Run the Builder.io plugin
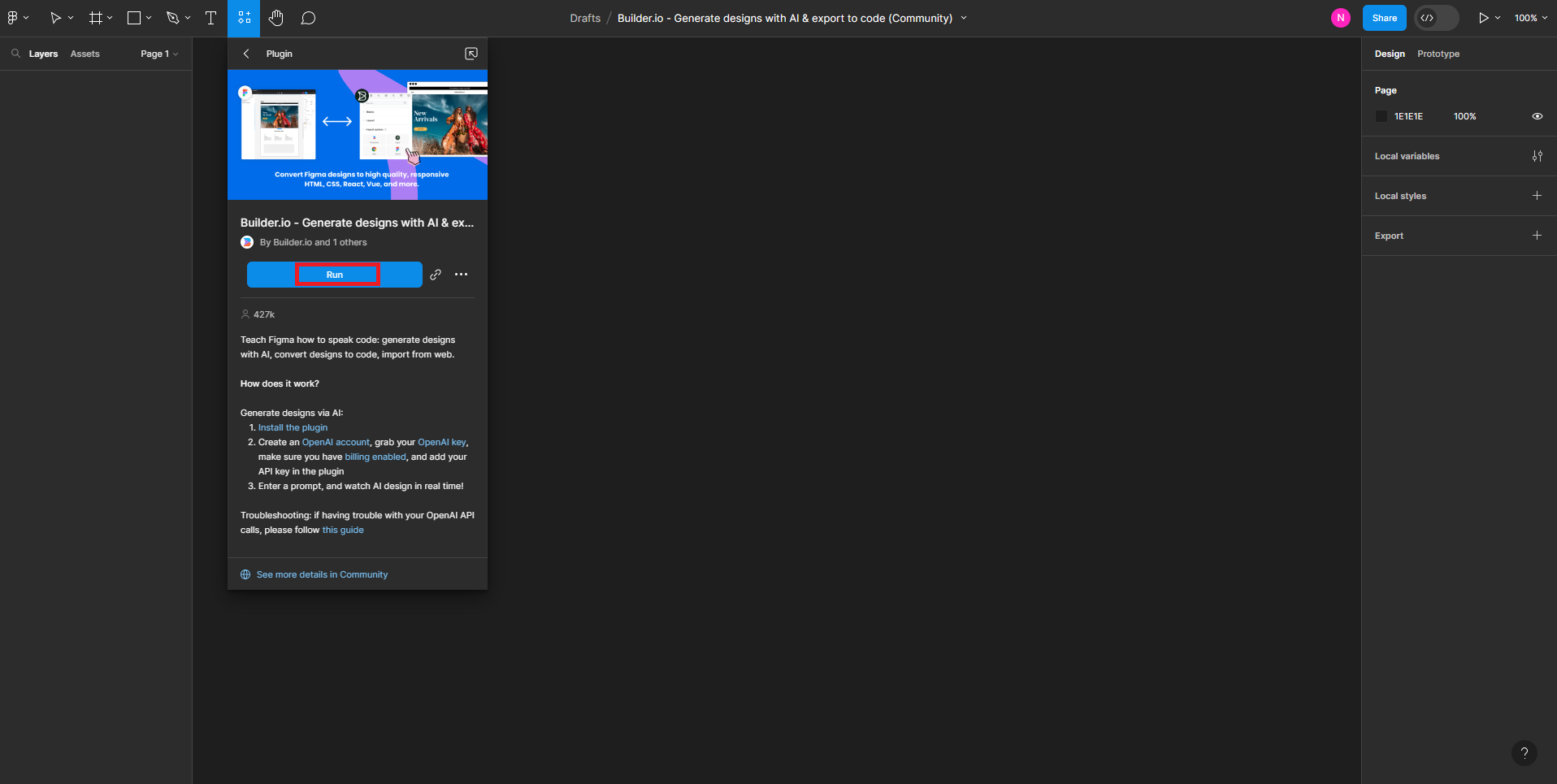This screenshot has height=784, width=1557. pos(335,275)
